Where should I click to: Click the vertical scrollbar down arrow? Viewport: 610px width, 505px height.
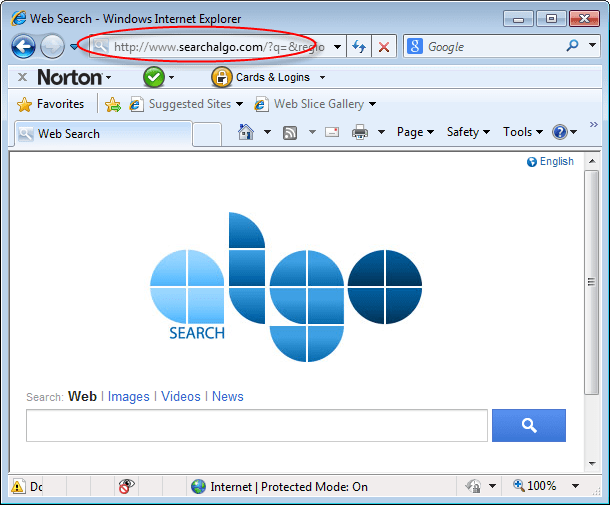[x=592, y=463]
